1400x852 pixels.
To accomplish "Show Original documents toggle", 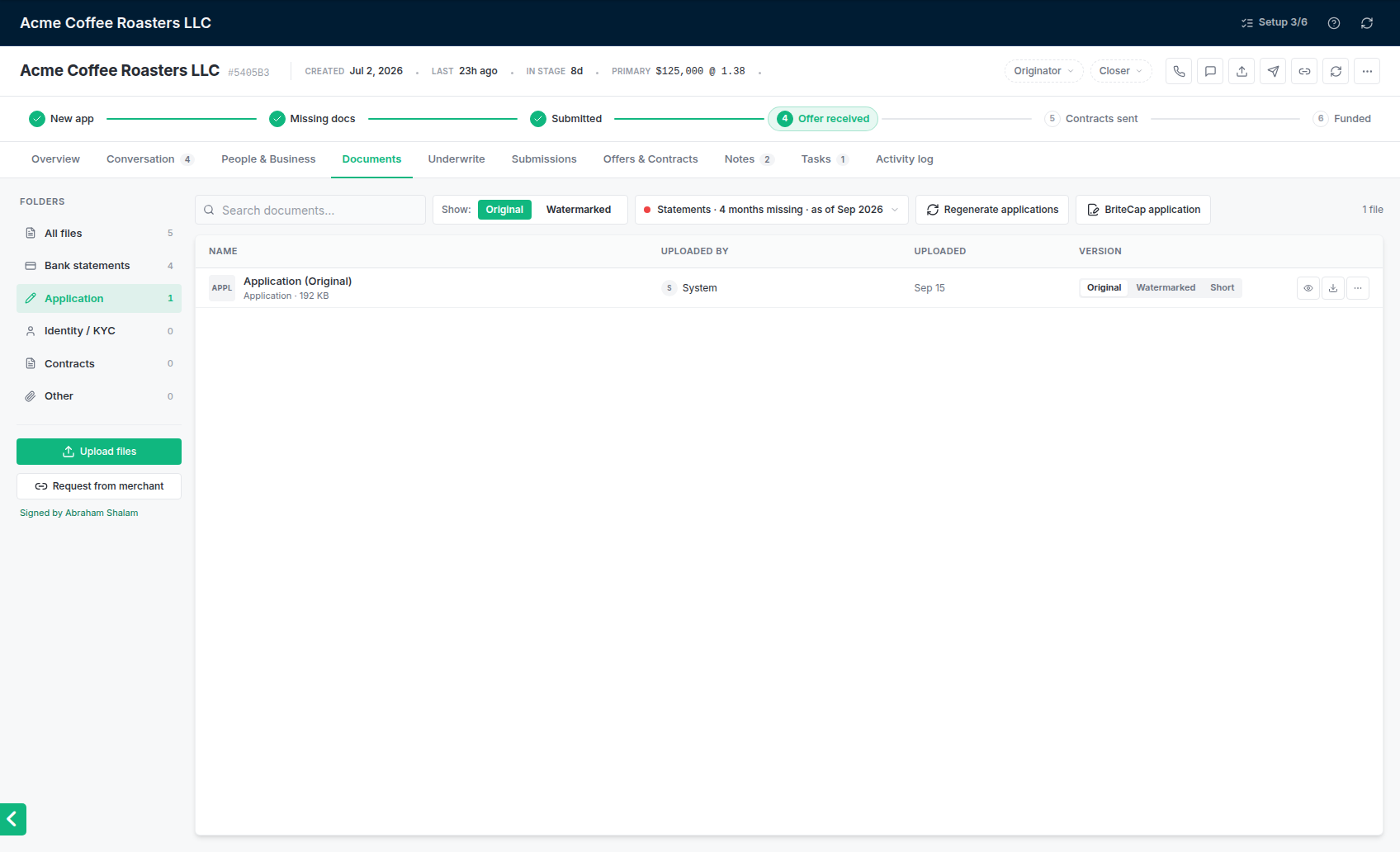I will click(504, 210).
